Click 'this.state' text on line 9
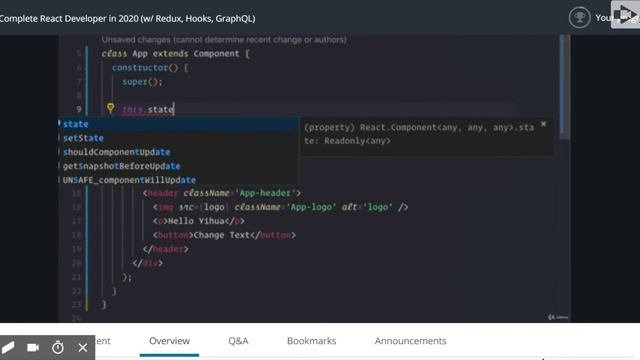The image size is (640, 360). point(148,109)
